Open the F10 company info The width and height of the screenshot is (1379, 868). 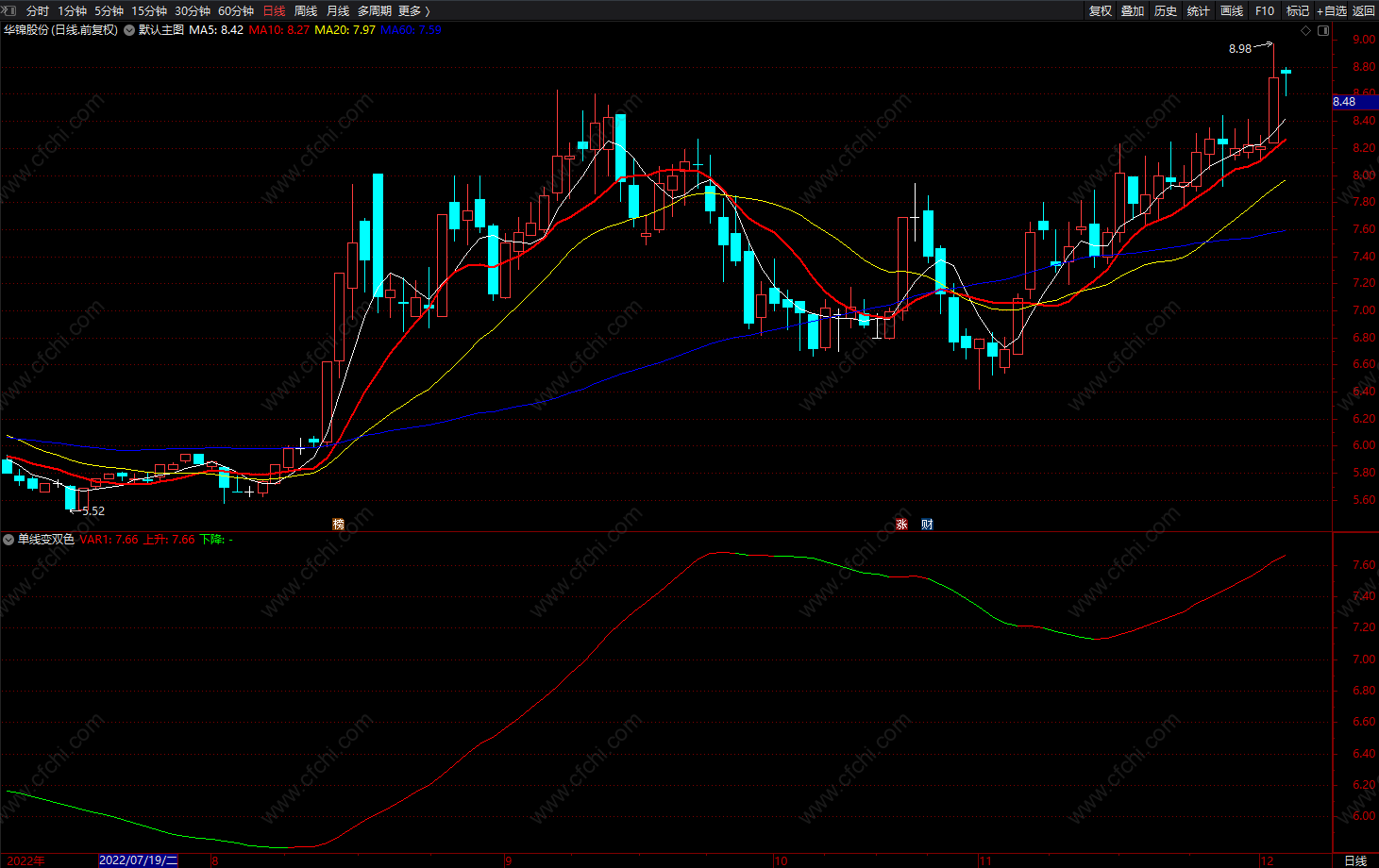pos(1265,10)
